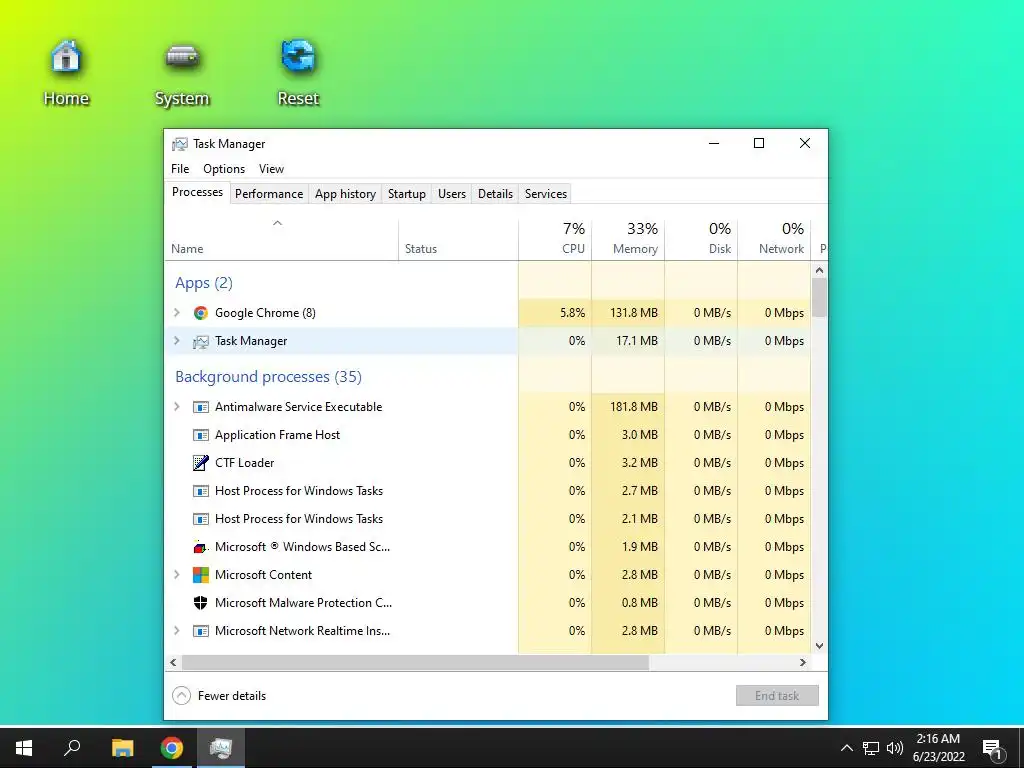Click the Microsoft Content colorful icon
This screenshot has height=768, width=1024.
tap(200, 575)
